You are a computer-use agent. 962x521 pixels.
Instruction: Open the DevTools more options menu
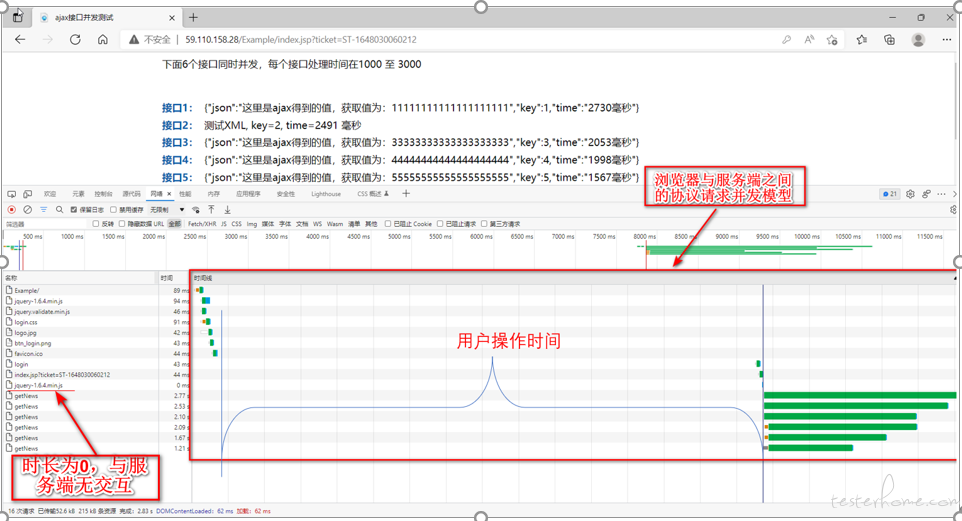point(941,194)
